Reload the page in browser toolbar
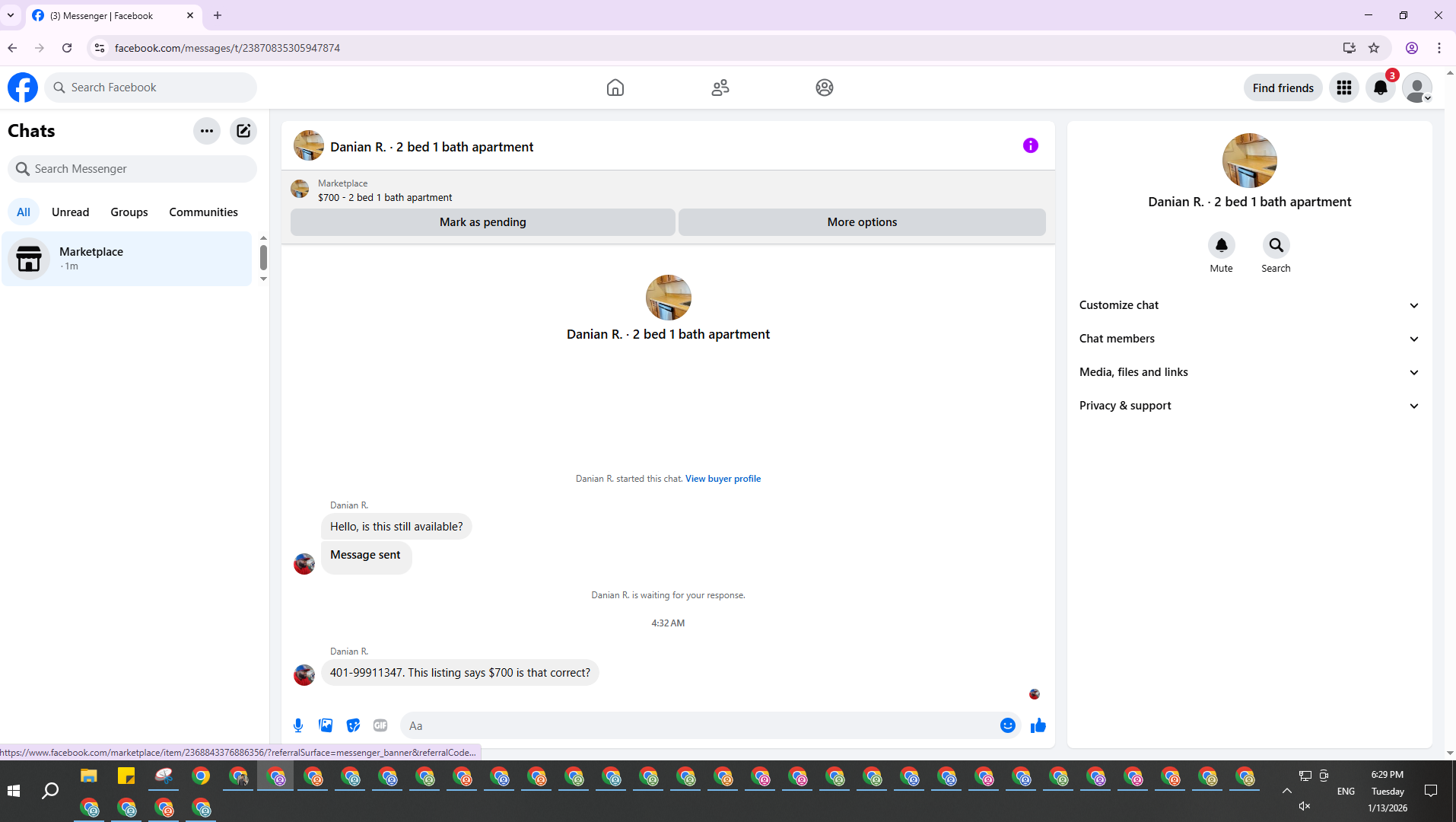 coord(67,48)
